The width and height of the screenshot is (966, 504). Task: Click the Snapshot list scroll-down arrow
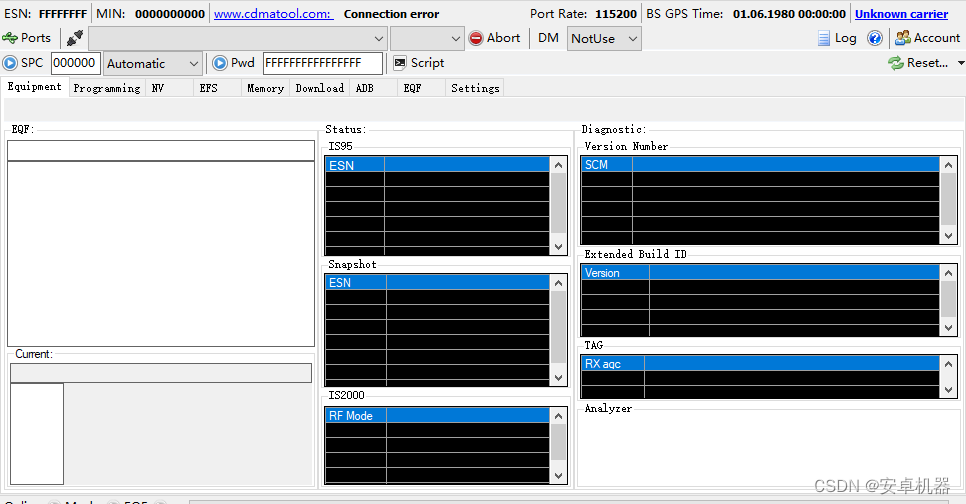(558, 378)
